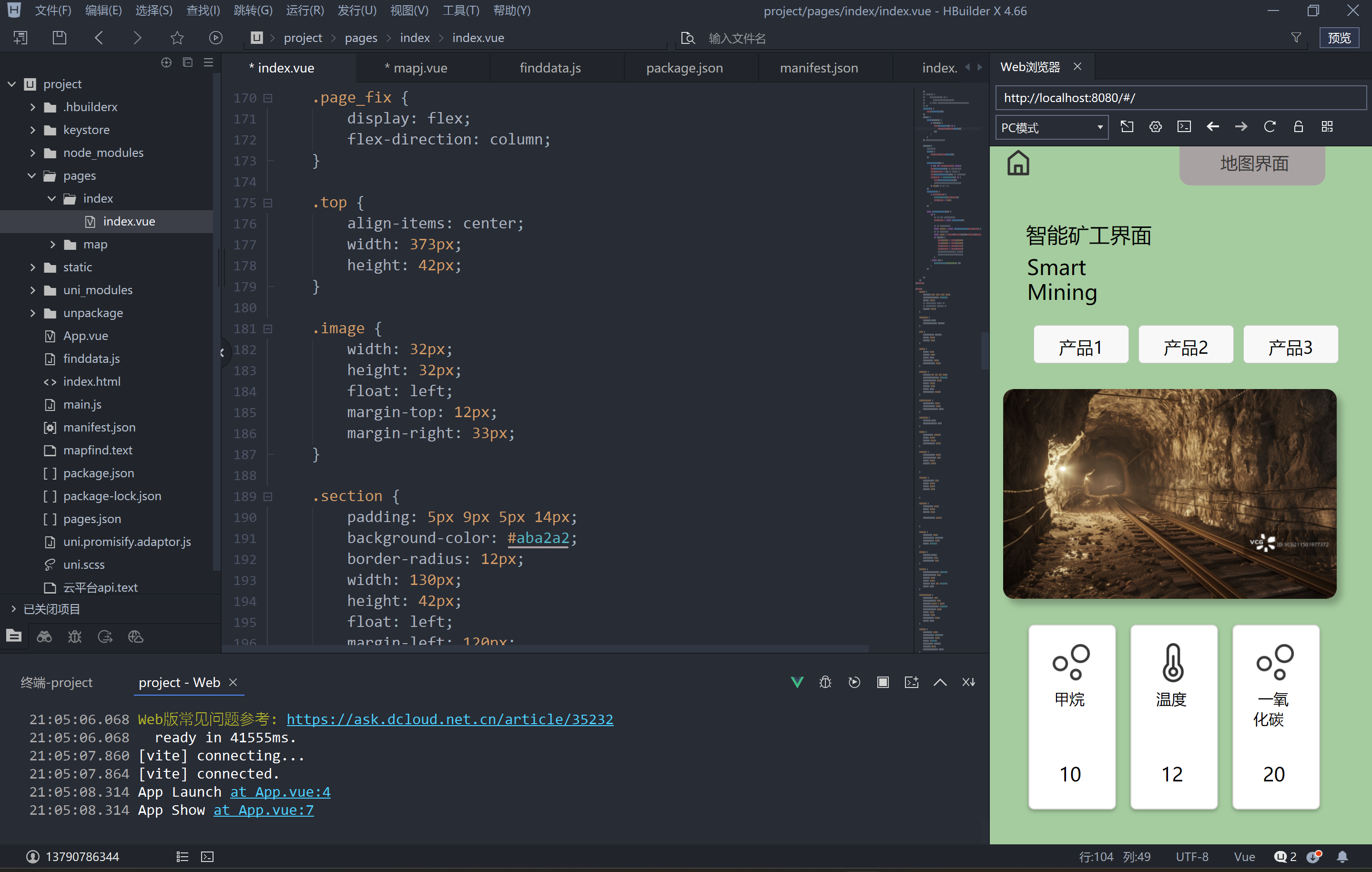Click the 预览 button
This screenshot has width=1372, height=872.
coord(1339,38)
